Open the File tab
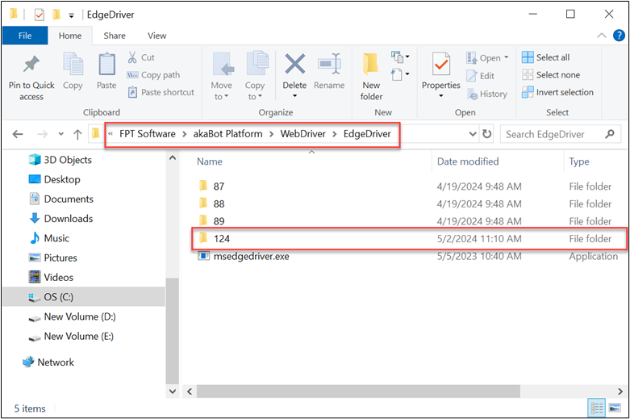This screenshot has height=419, width=630. coord(25,36)
